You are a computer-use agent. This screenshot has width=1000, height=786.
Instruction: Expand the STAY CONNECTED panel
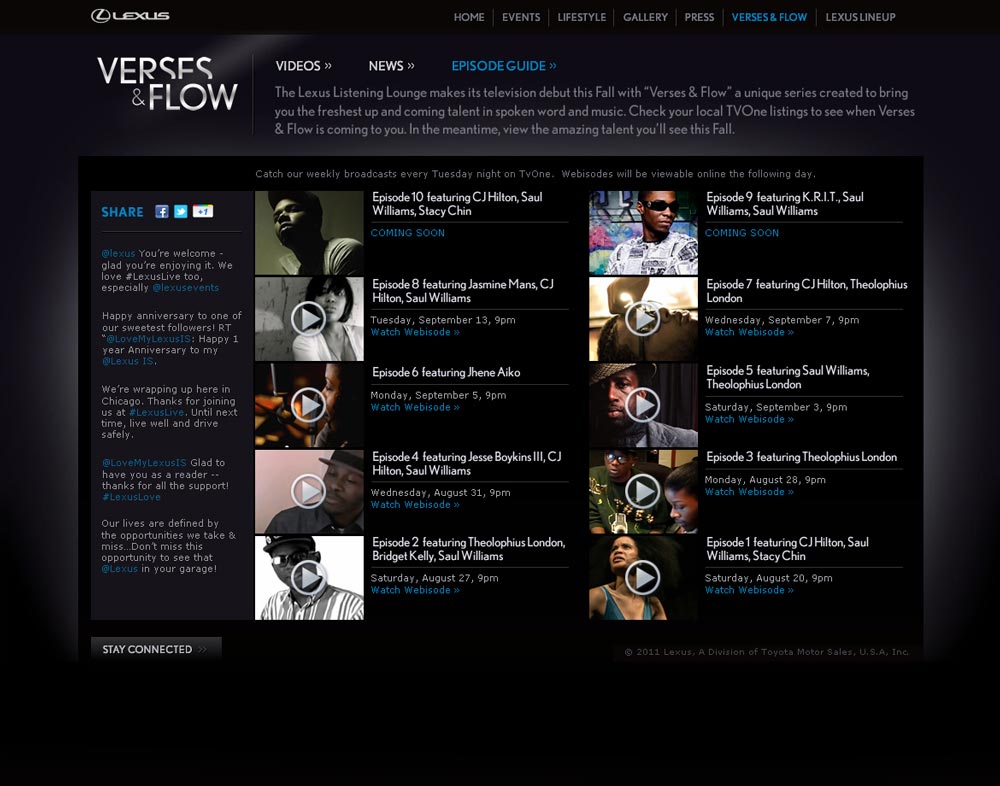(x=156, y=649)
